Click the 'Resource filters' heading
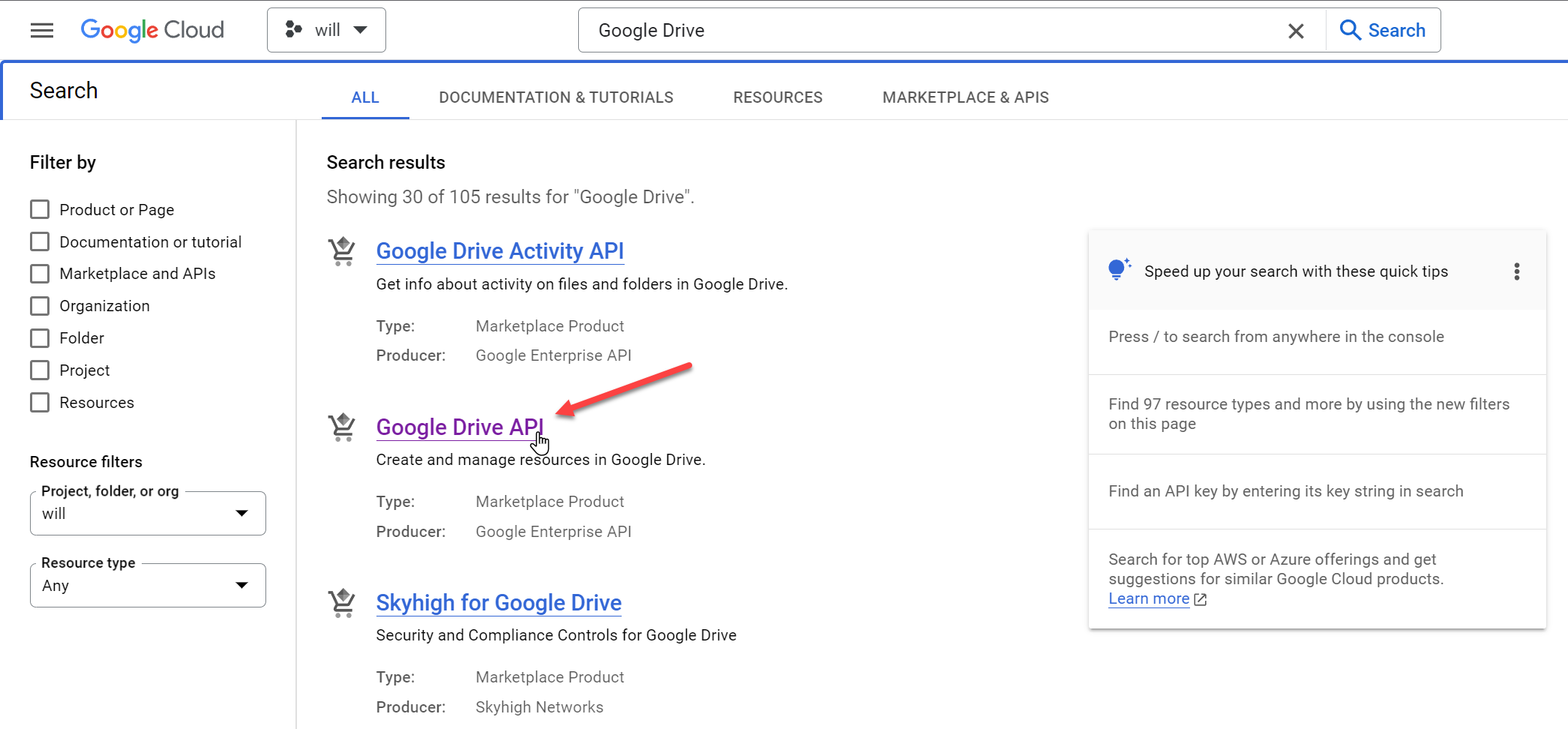This screenshot has width=1568, height=729. (86, 462)
